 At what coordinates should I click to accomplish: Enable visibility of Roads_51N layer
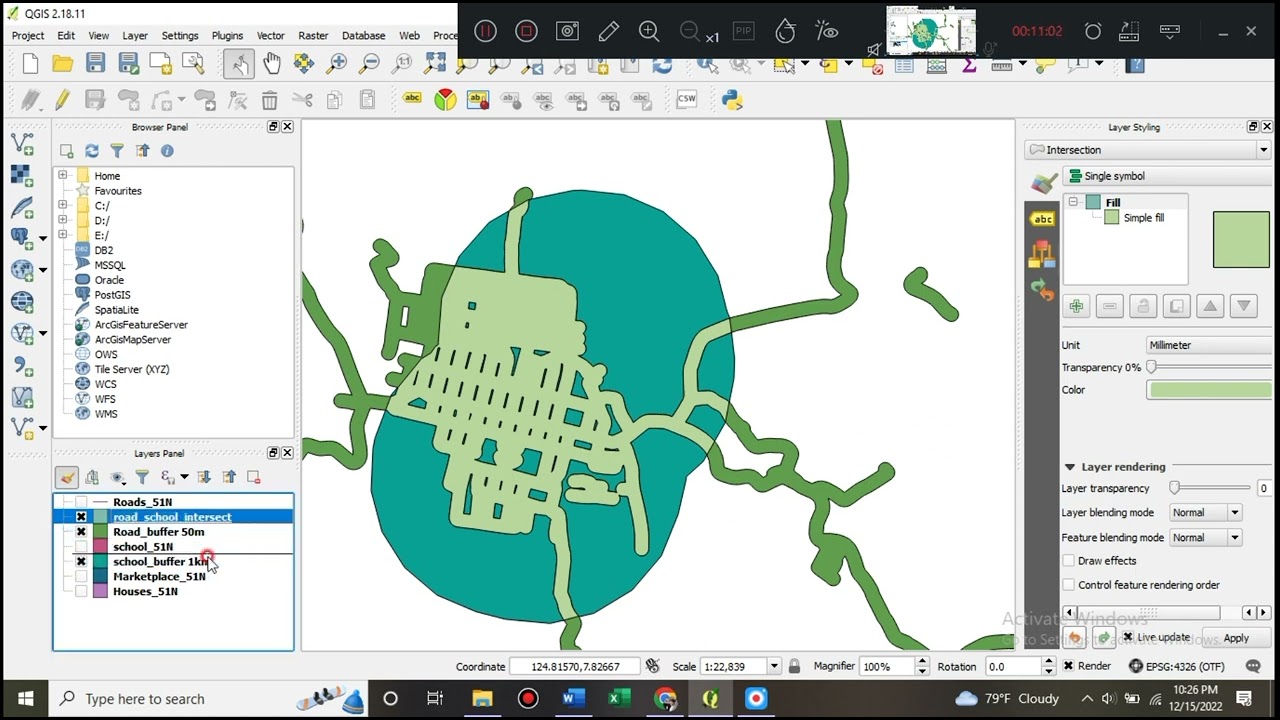[81, 502]
